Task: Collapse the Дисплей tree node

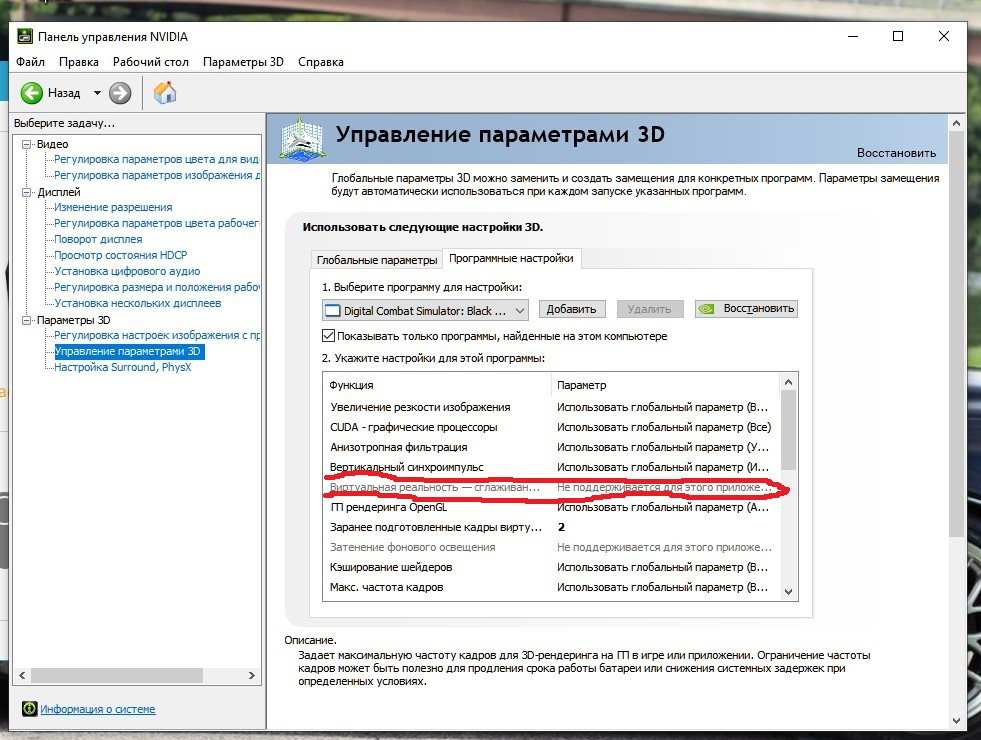Action: click(26, 192)
